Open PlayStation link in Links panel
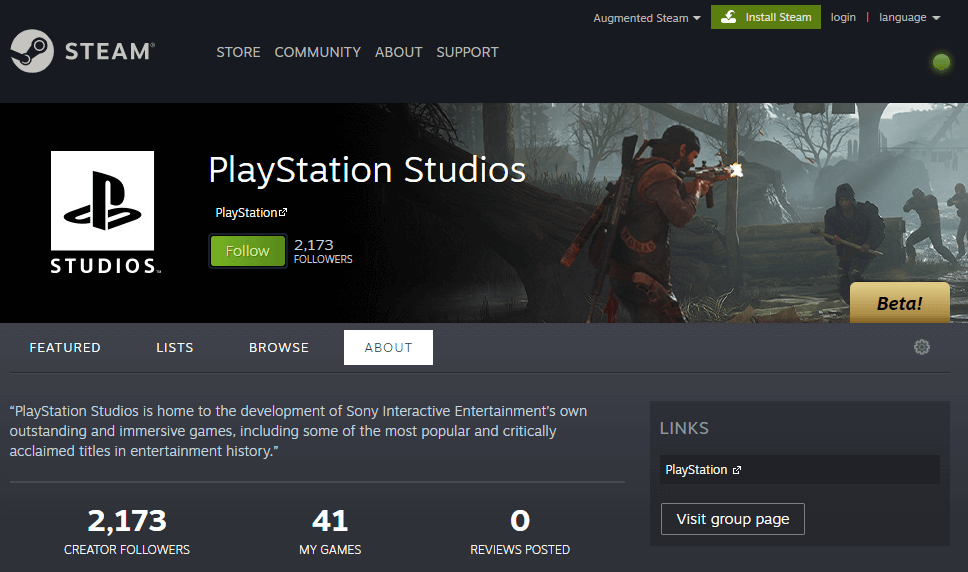The height and width of the screenshot is (572, 968). coord(703,470)
